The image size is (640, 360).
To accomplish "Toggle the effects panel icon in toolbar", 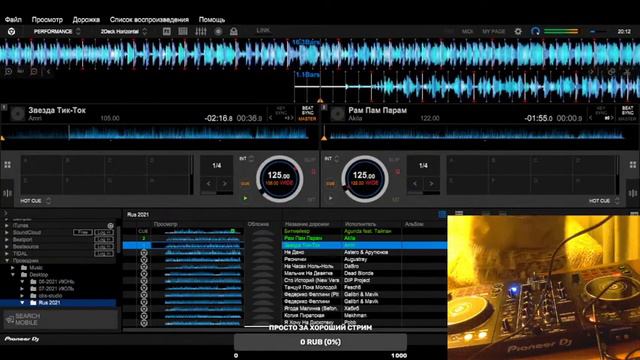I will (167, 31).
